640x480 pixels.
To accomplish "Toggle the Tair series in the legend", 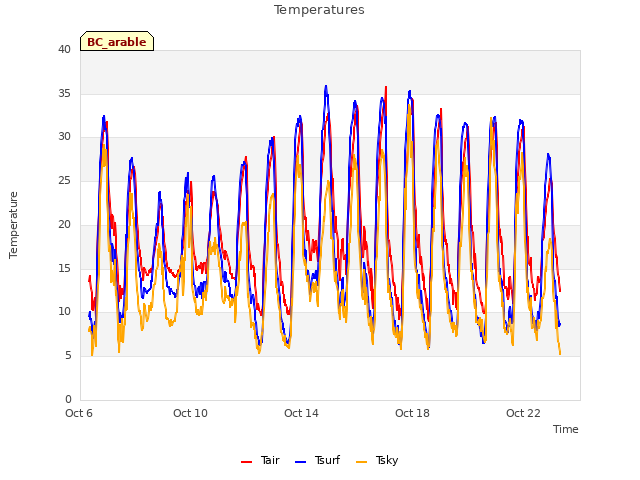I will [x=260, y=460].
